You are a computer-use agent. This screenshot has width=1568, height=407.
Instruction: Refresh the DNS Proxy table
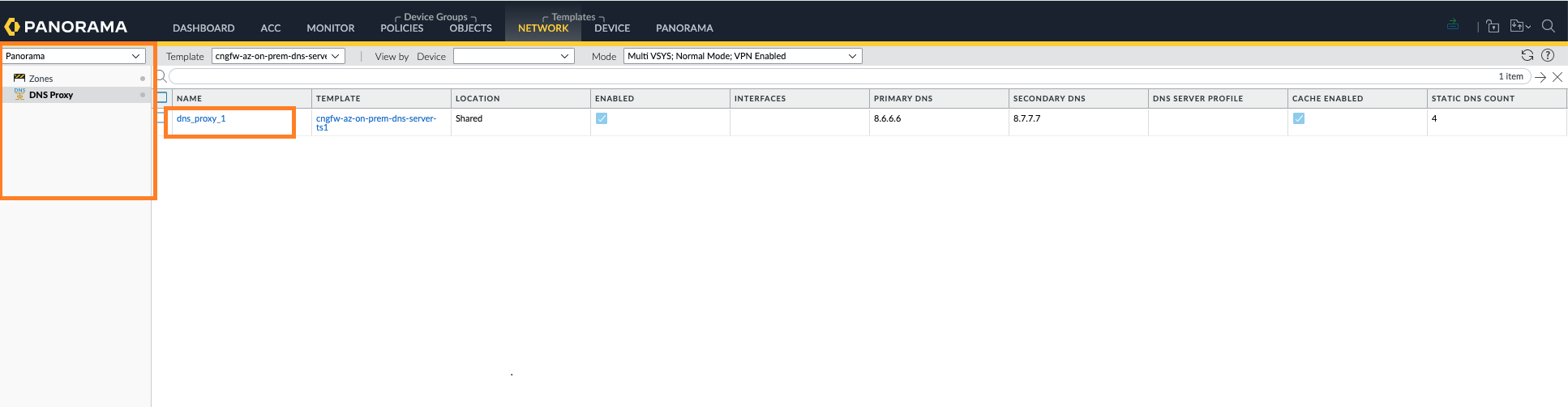(1527, 55)
